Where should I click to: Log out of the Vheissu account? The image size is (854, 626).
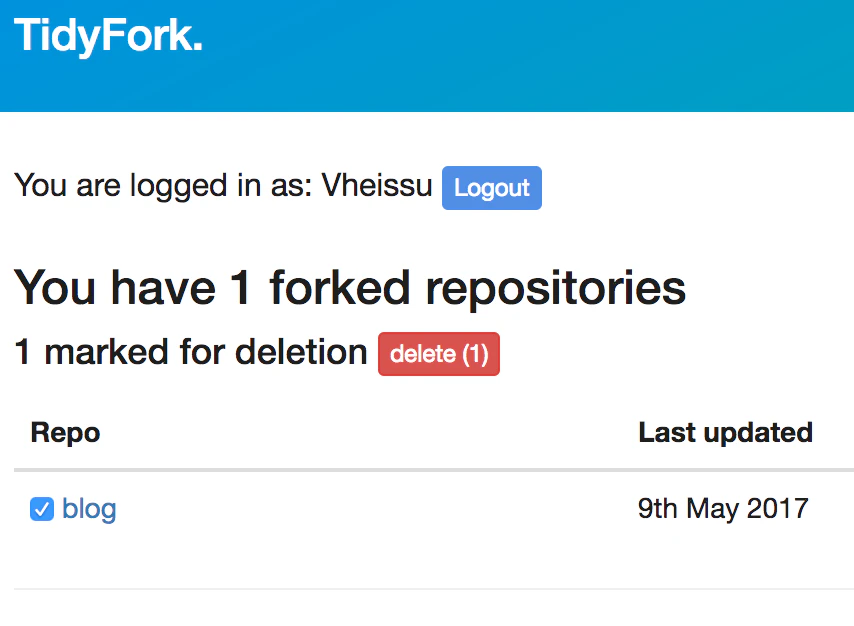[x=491, y=187]
